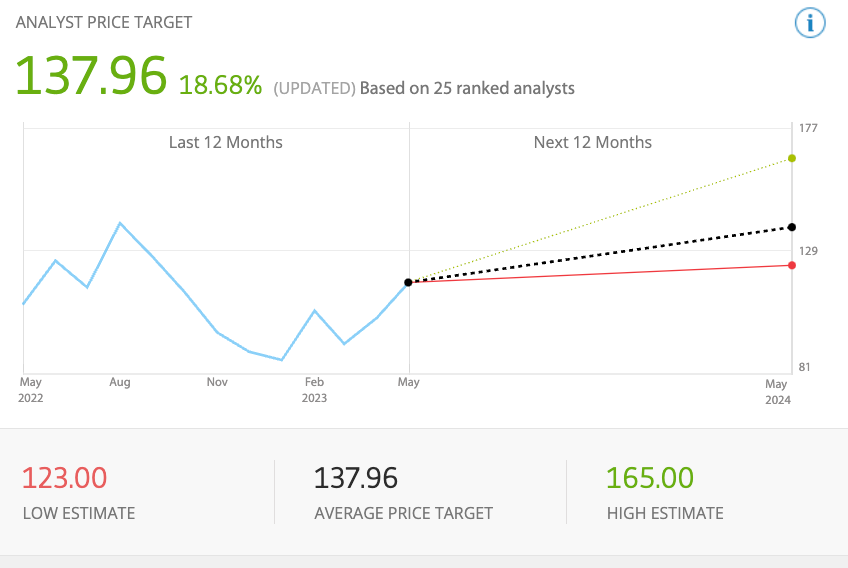Click the Feb 2023 axis label
The height and width of the screenshot is (568, 848).
[x=315, y=389]
